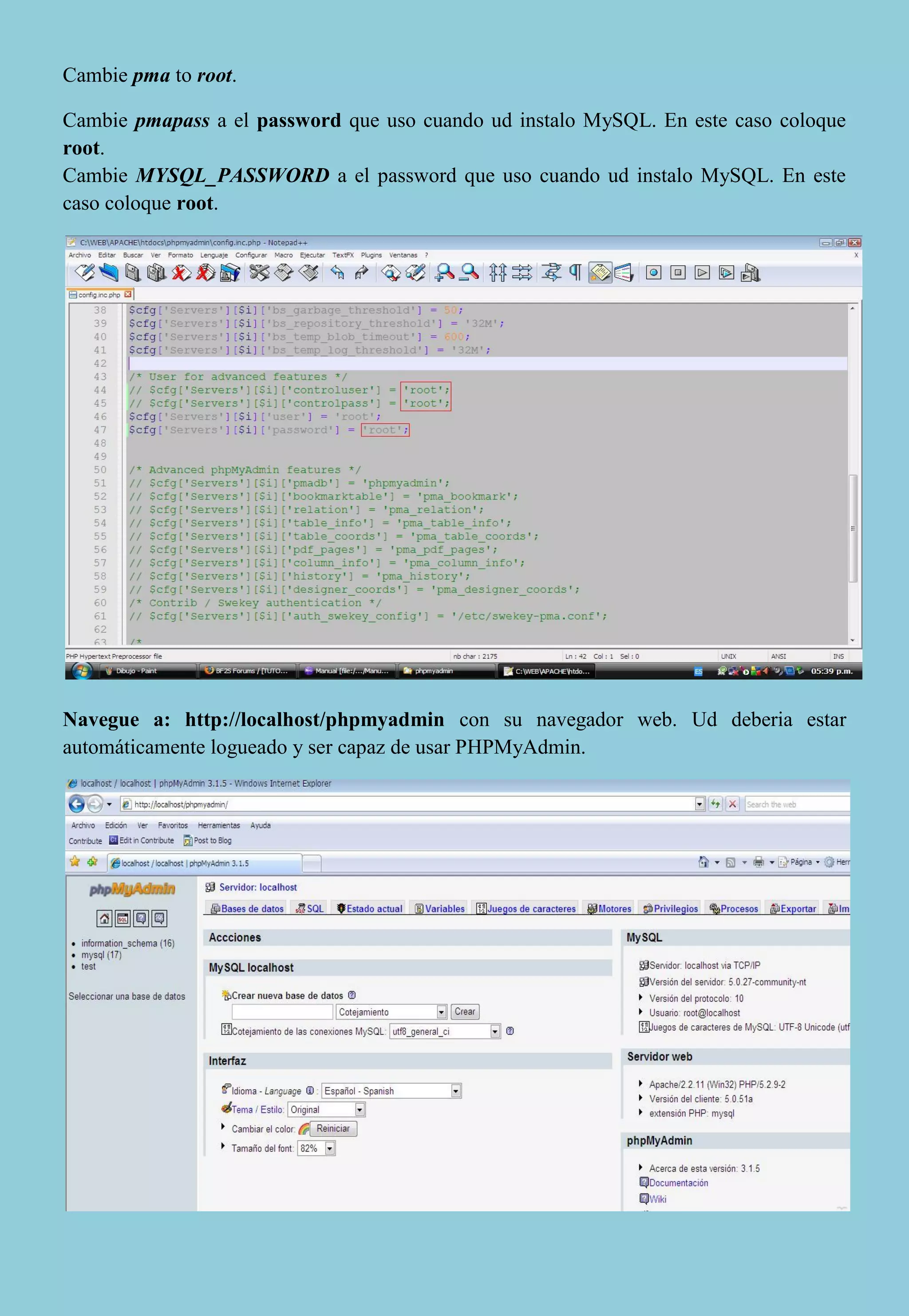Click the Save All icon in Notepad++

tap(157, 273)
